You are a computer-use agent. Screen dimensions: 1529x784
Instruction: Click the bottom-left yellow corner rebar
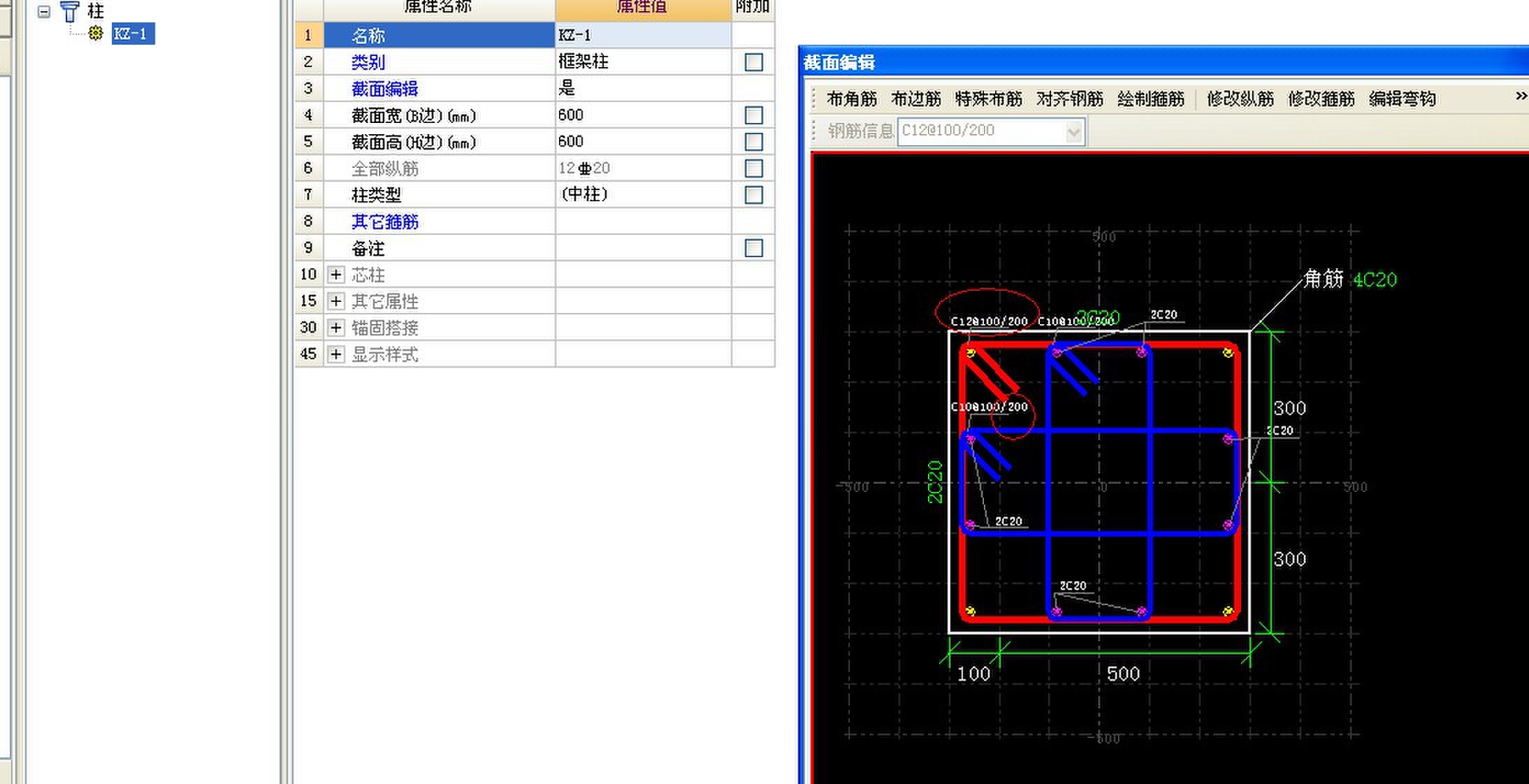pos(970,611)
